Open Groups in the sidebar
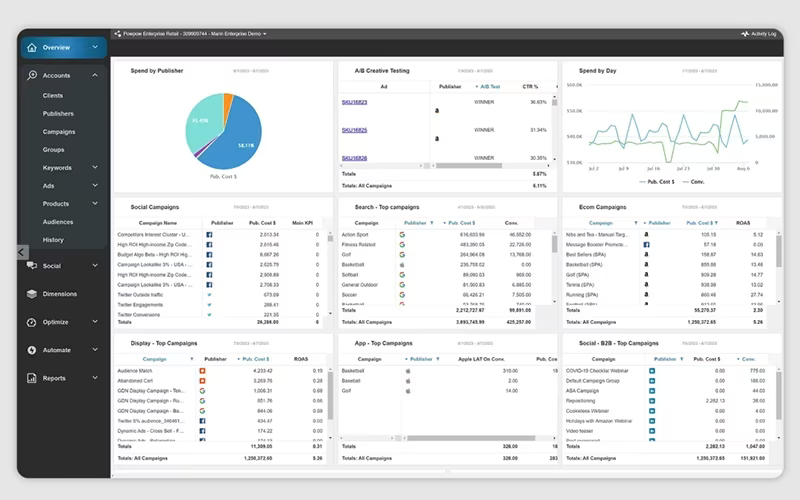 (x=54, y=150)
